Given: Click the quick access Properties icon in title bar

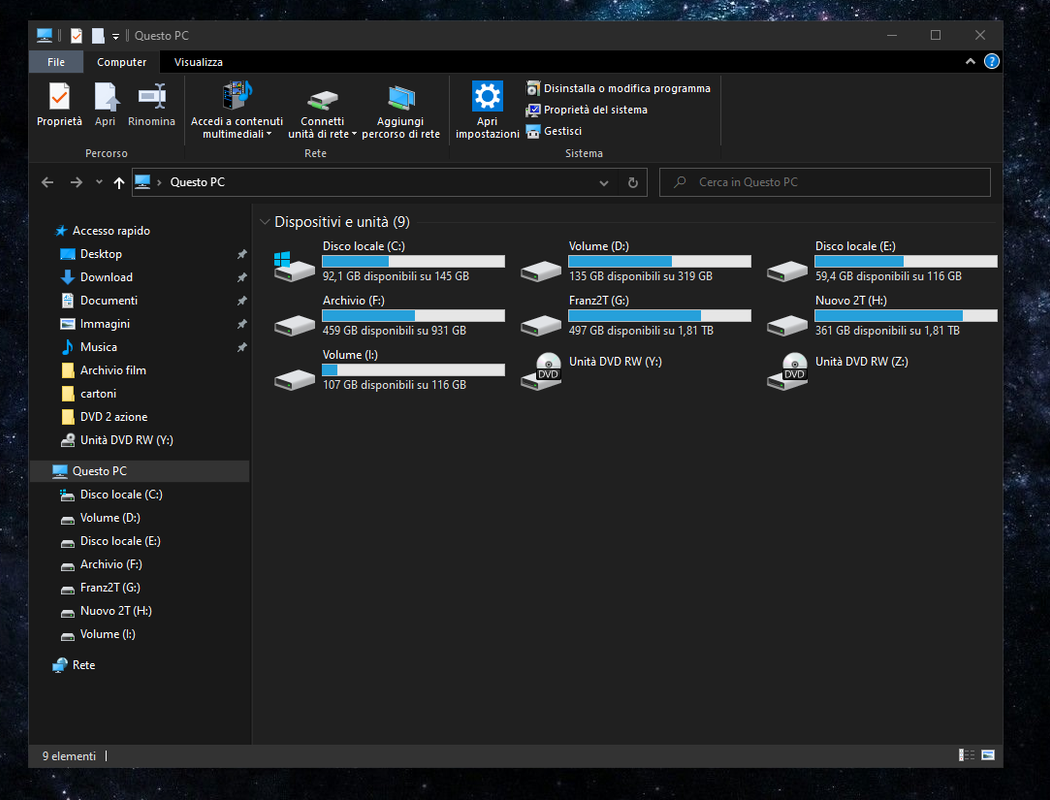Looking at the screenshot, I should pos(76,35).
